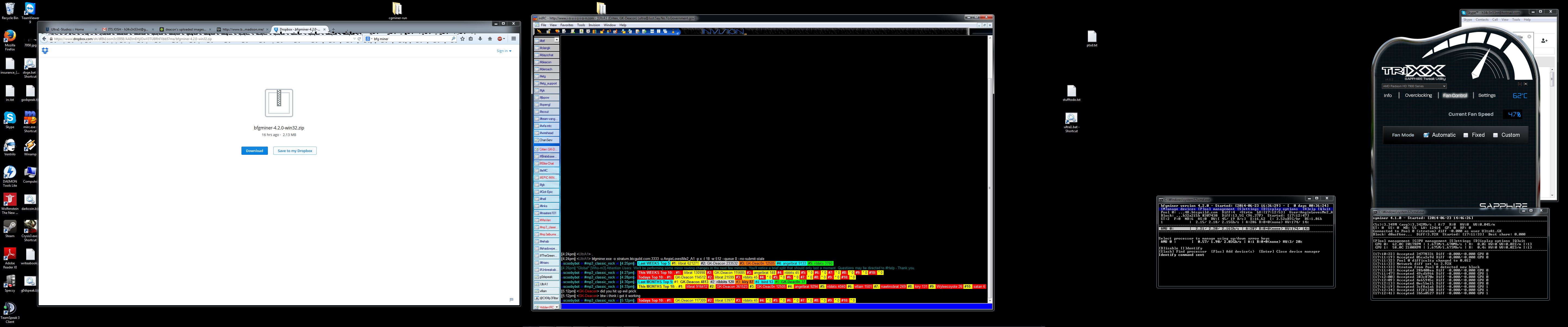The image size is (1568, 327).
Task: Open Adobe Reader XI desktop icon
Action: tap(10, 258)
